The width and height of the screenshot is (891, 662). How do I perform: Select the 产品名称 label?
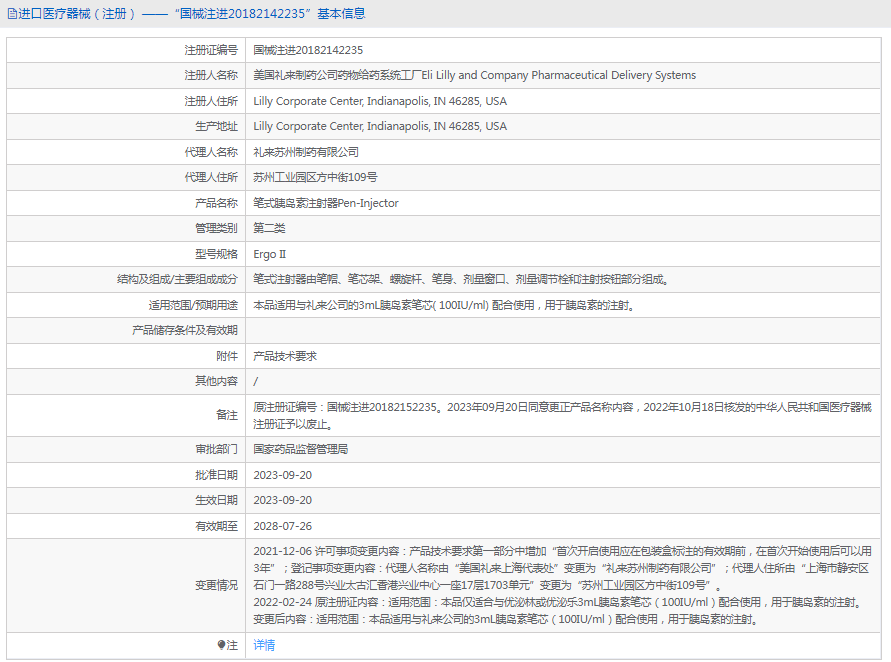coord(216,203)
